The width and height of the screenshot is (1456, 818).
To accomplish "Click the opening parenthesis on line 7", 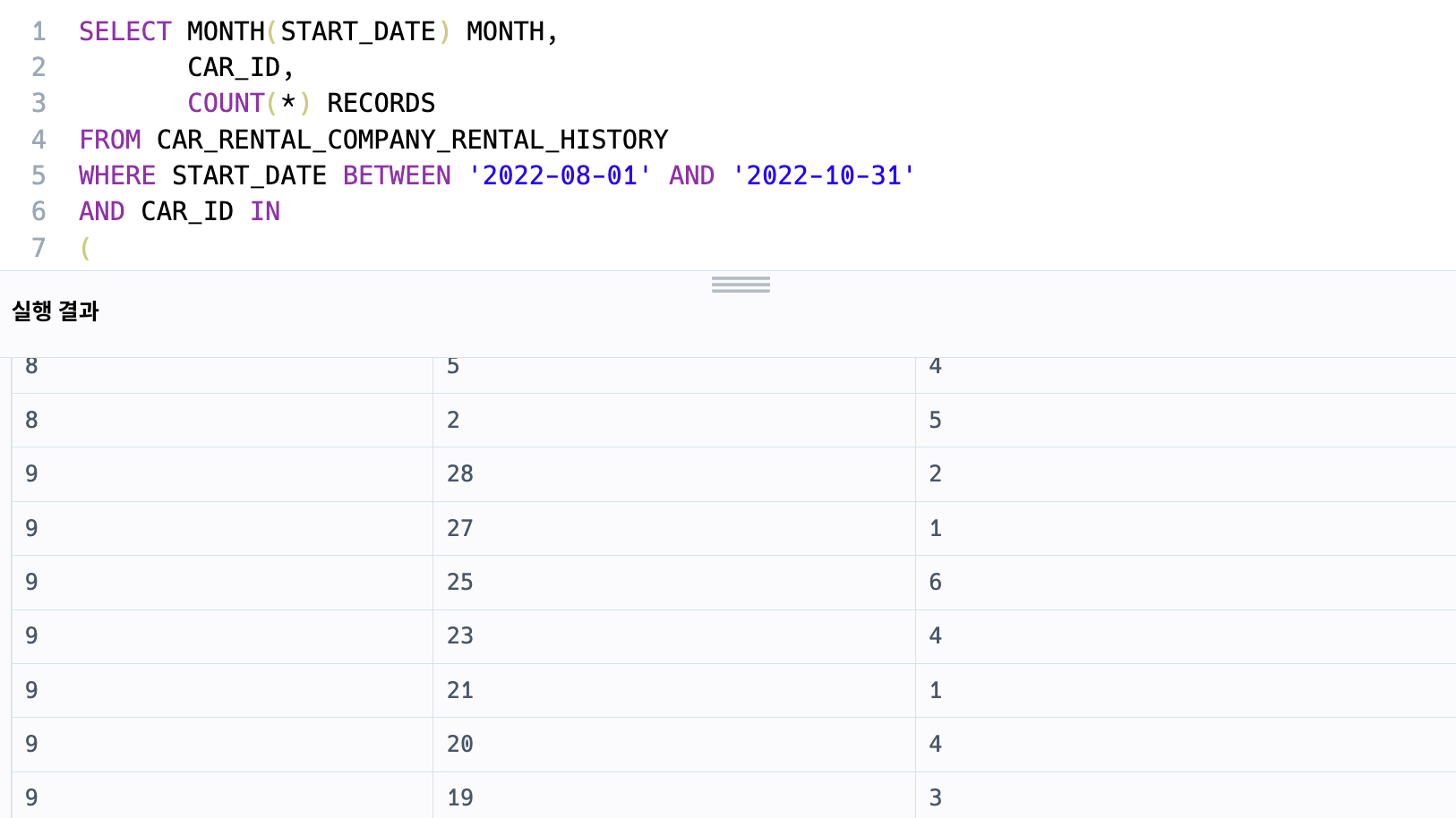I will click(x=86, y=248).
